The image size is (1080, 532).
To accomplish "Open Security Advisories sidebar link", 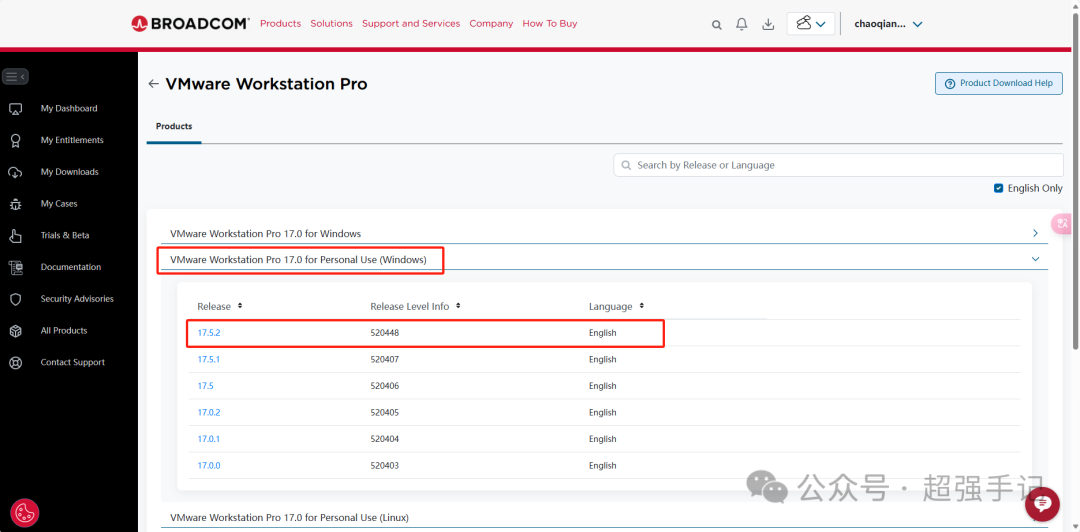I will 77,299.
